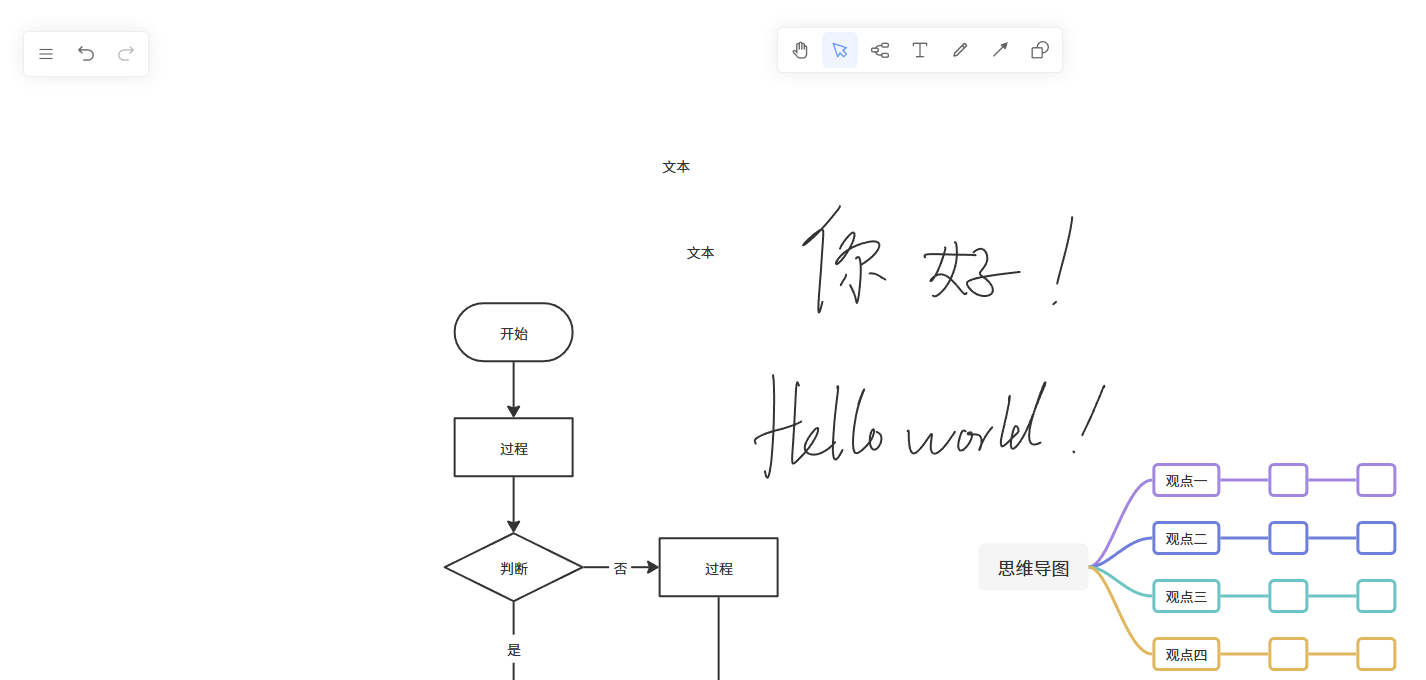The height and width of the screenshot is (680, 1426).
Task: Select the hand pan tool
Action: tap(800, 49)
